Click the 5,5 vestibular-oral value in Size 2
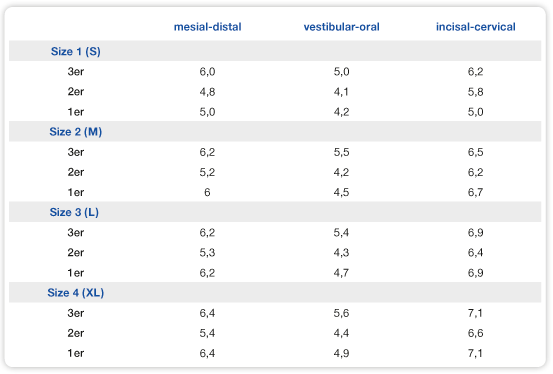The width and height of the screenshot is (553, 374). (x=341, y=152)
